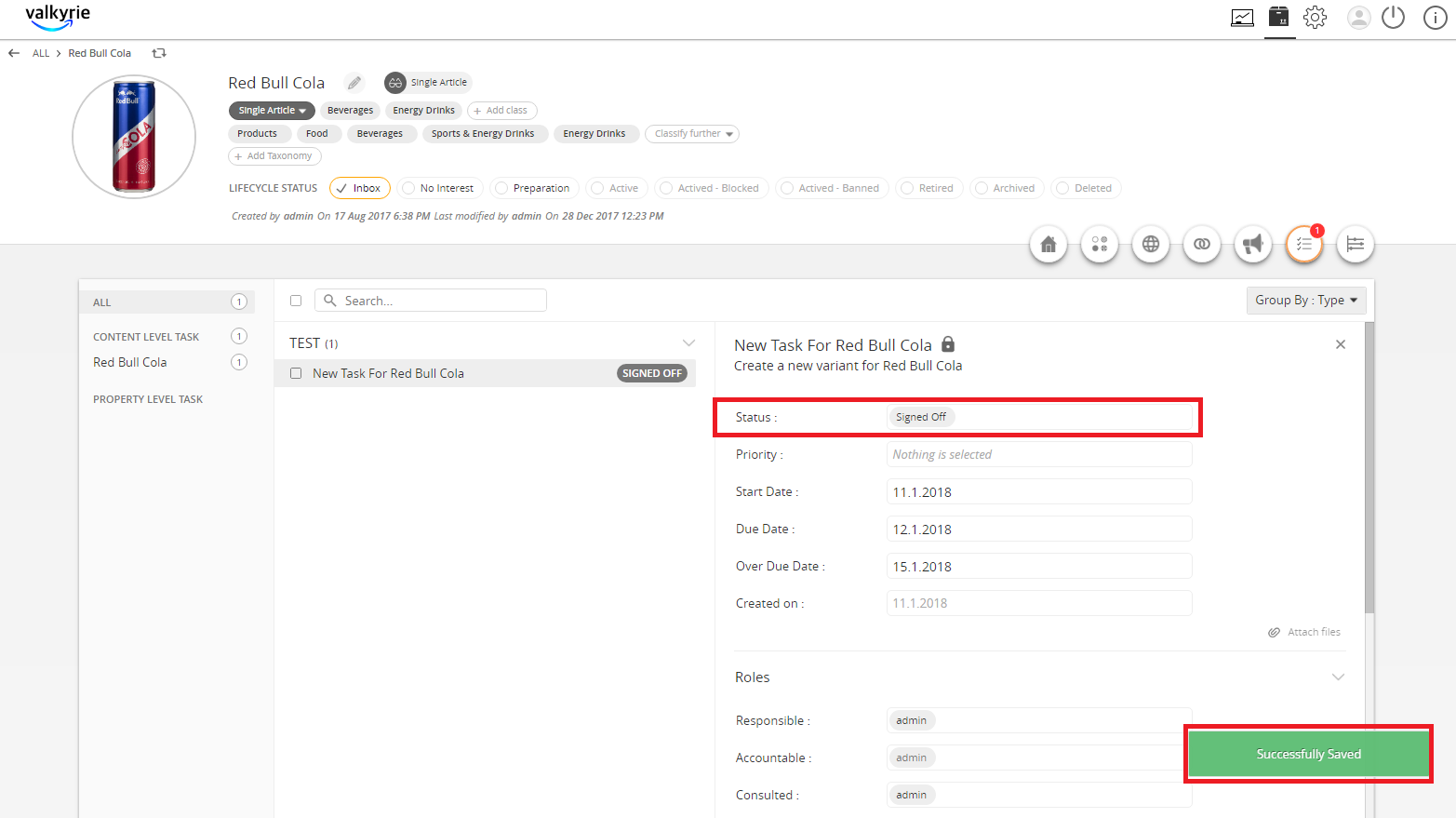Viewport: 1456px width, 818px height.
Task: Click the Due Date field 12.1.2018
Action: (x=1039, y=529)
